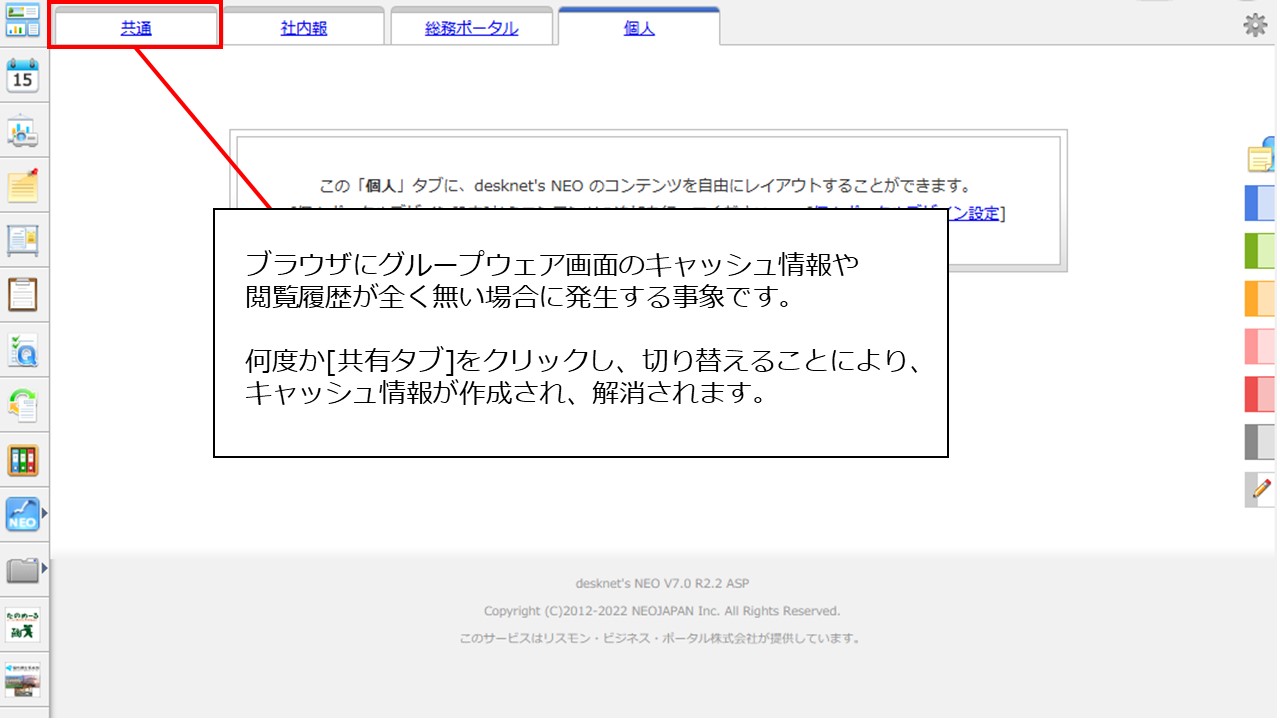Open the circular arrows workflow icon
This screenshot has height=720, width=1280.
click(22, 405)
